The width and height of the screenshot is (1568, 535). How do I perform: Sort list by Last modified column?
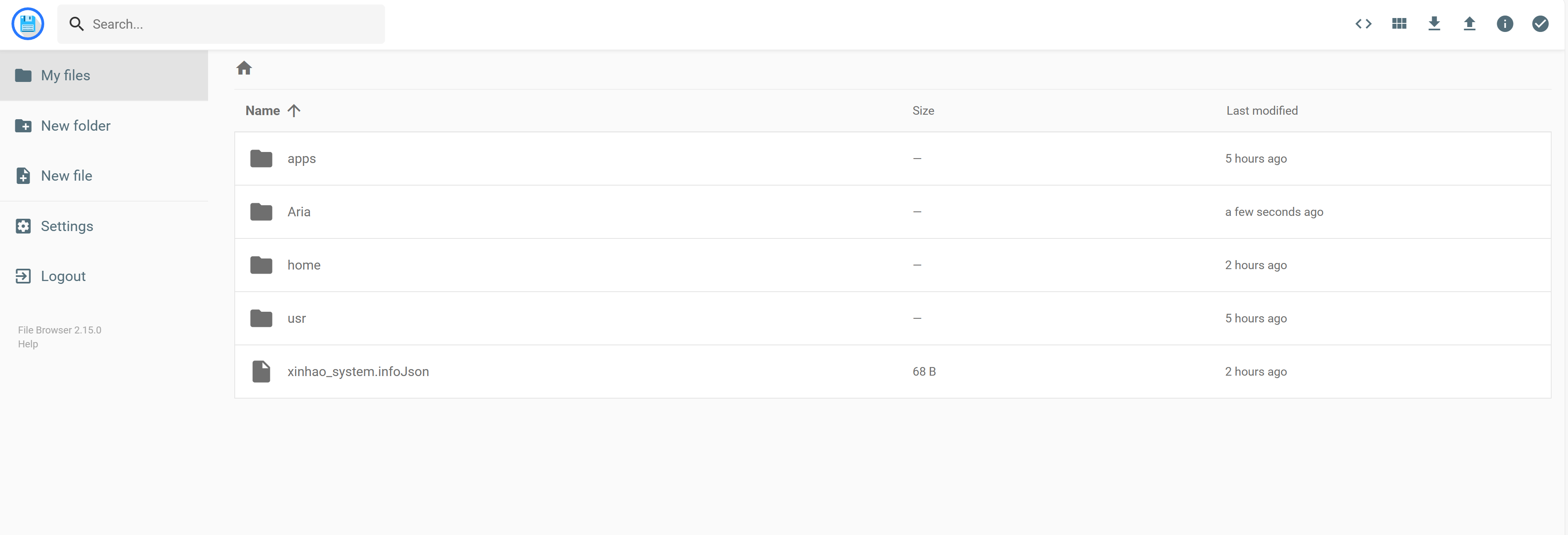pyautogui.click(x=1261, y=111)
